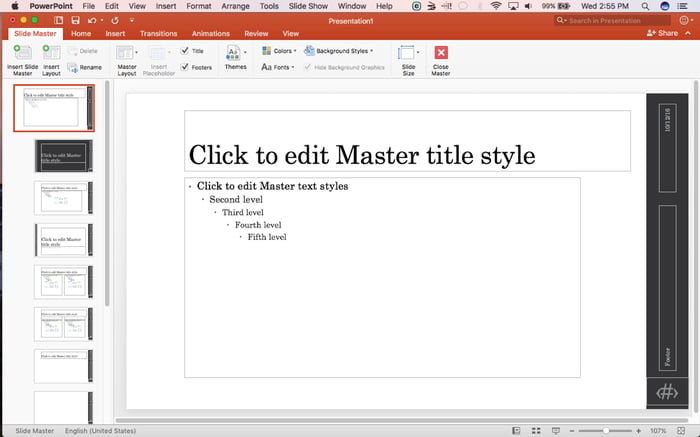Image resolution: width=700 pixels, height=437 pixels.
Task: Click the 'Second level' text line
Action: click(236, 200)
